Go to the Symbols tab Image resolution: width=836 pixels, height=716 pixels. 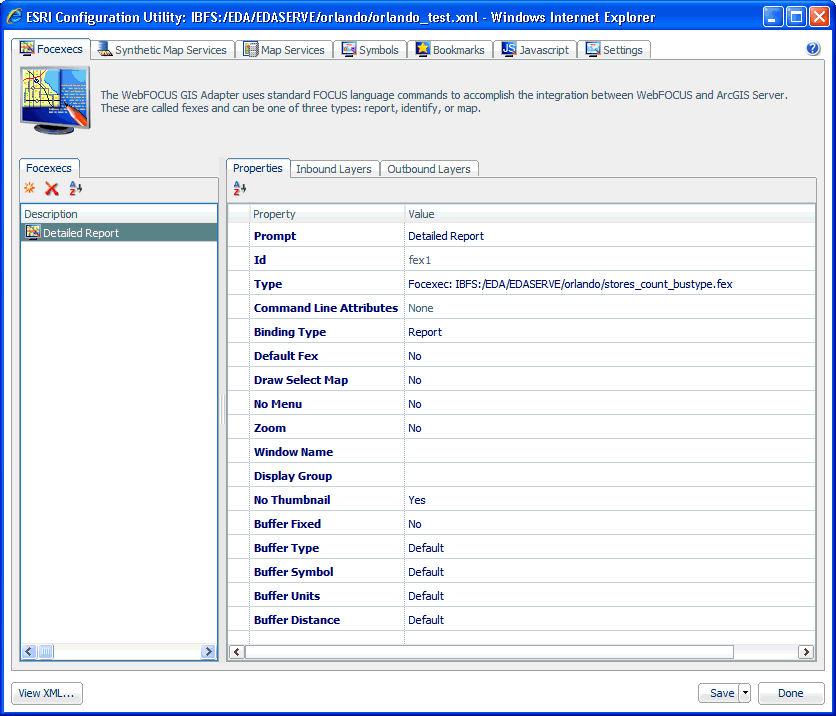pos(370,50)
